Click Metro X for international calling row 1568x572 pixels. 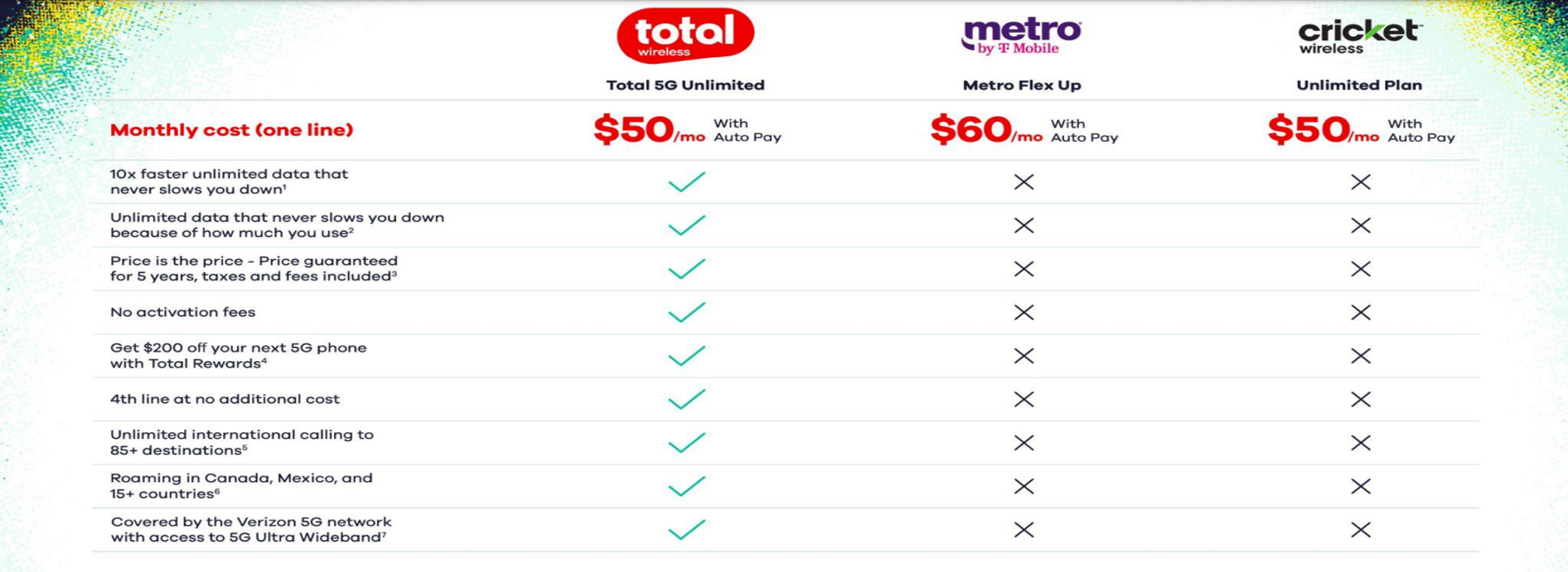[1023, 443]
